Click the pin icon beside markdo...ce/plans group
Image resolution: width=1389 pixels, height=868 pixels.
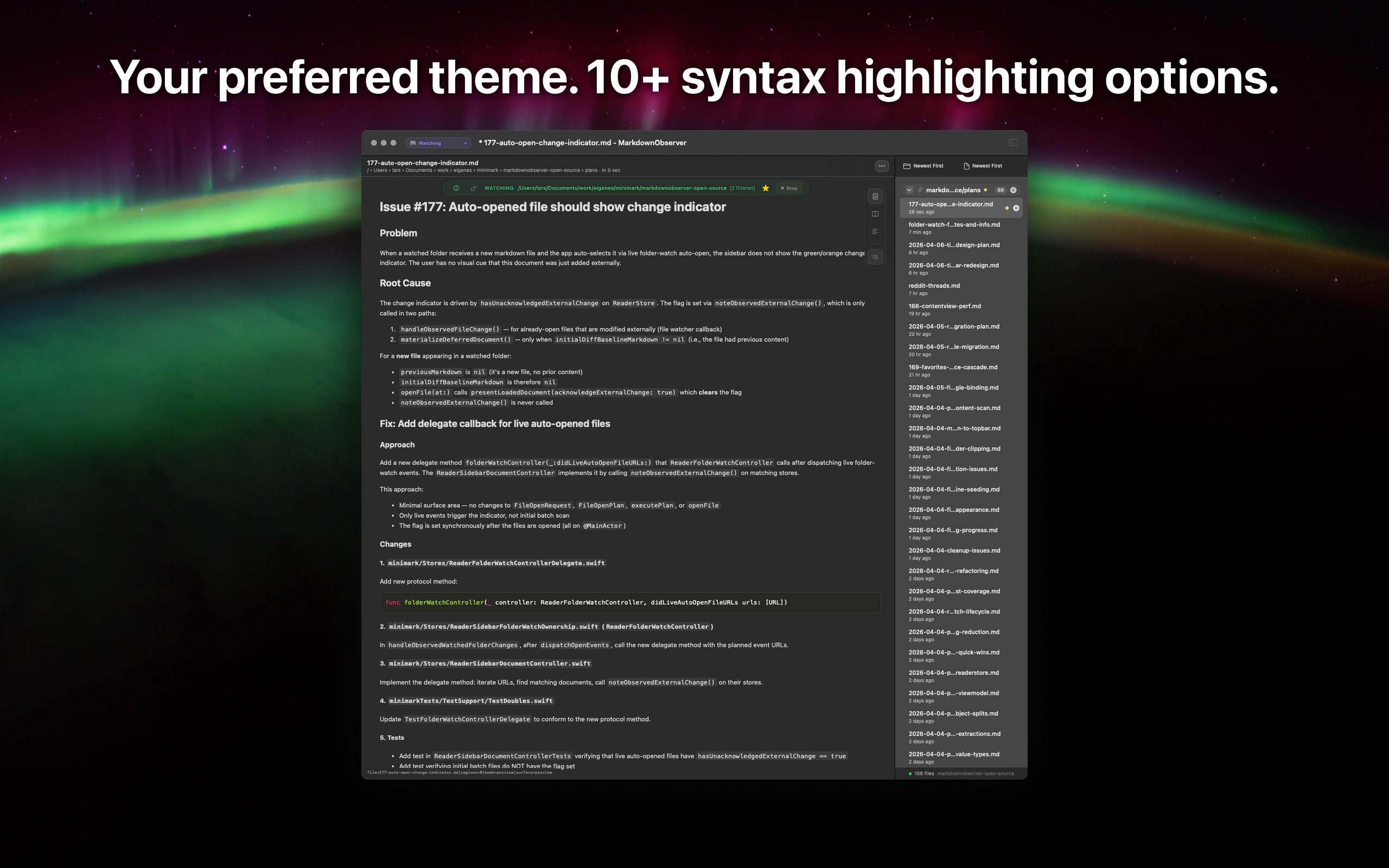pos(921,190)
